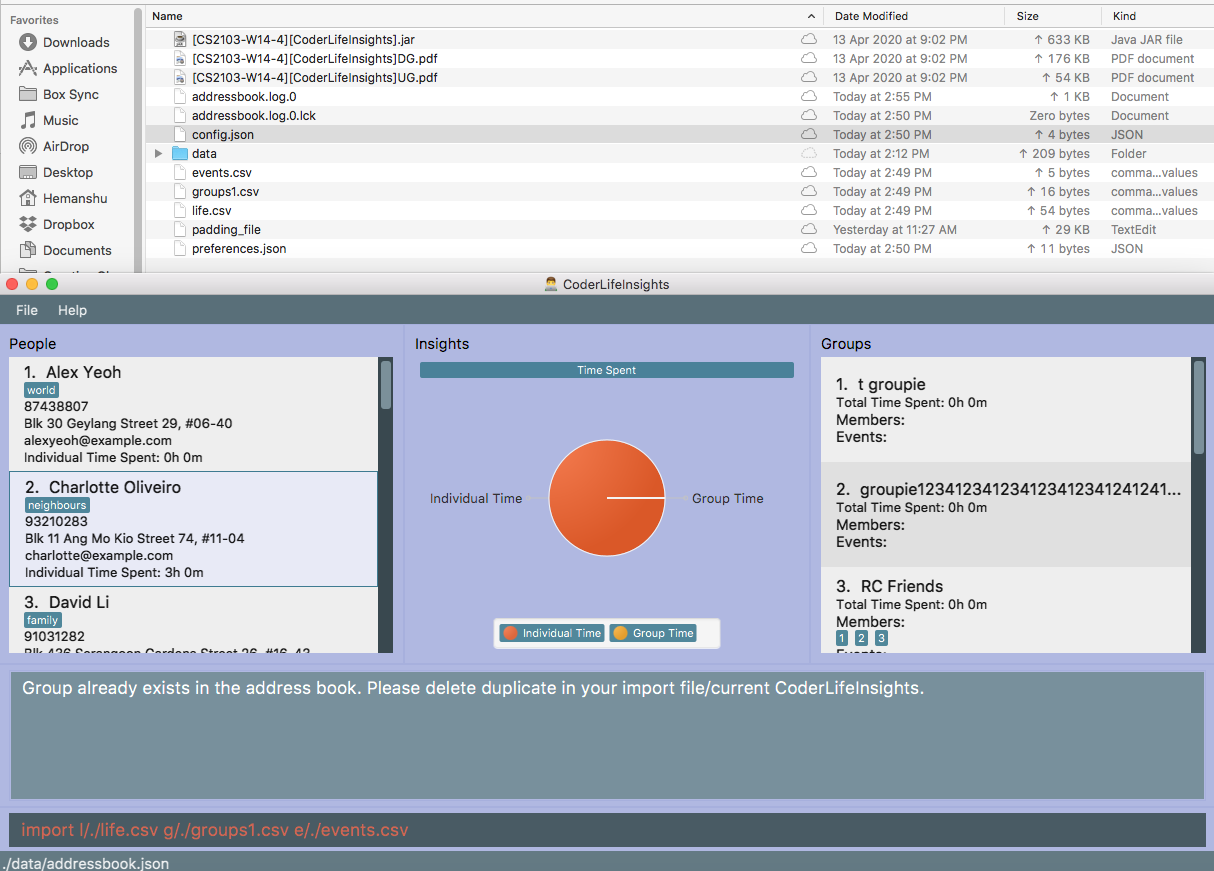Select data folder icon
The width and height of the screenshot is (1214, 871).
180,154
